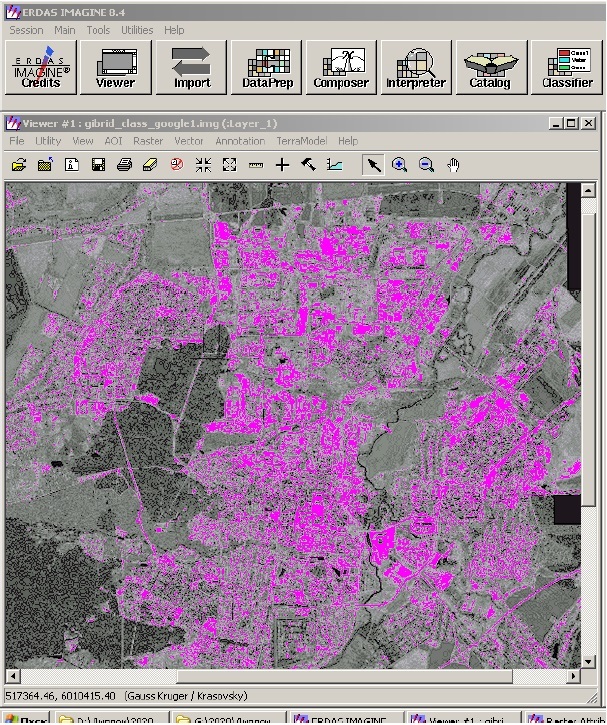The image size is (607, 725).
Task: Open the DataPrep module
Action: [x=267, y=68]
